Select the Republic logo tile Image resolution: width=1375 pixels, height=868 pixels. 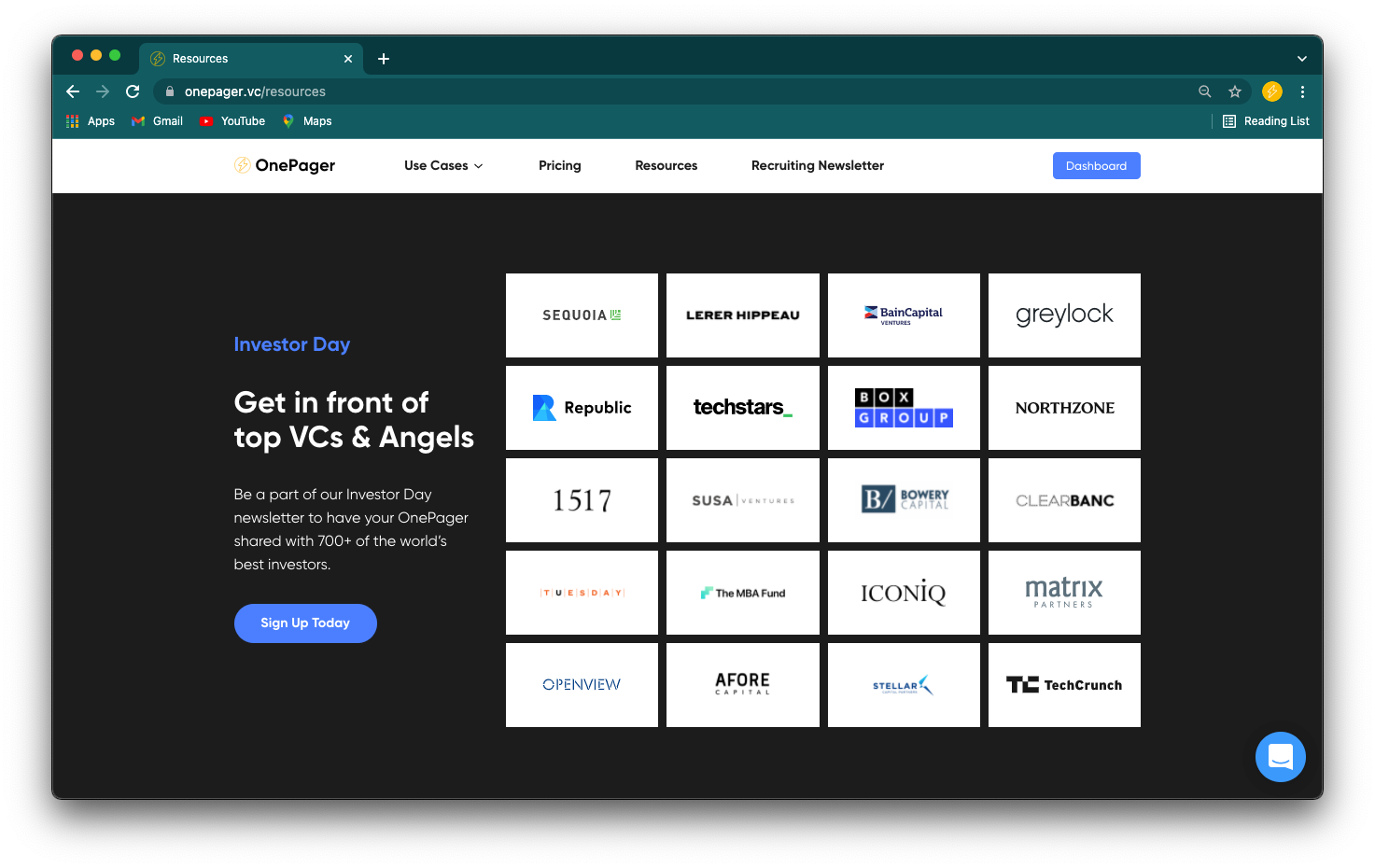click(582, 408)
